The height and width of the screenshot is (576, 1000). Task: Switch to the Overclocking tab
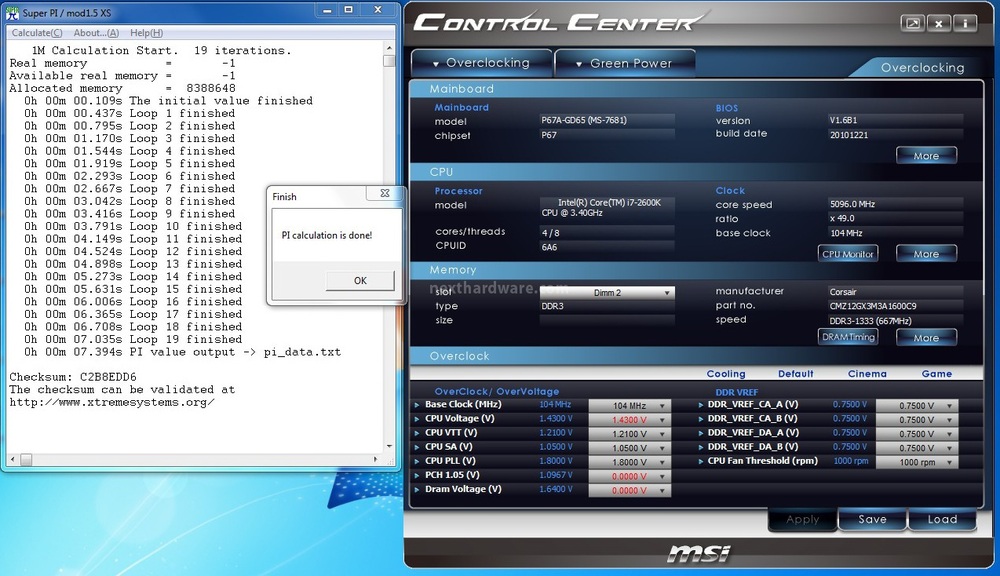coord(482,63)
